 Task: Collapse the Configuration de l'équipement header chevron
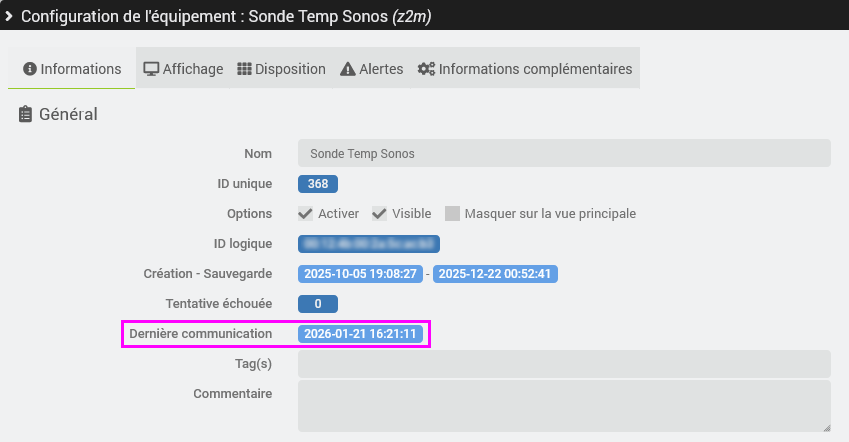[9, 17]
